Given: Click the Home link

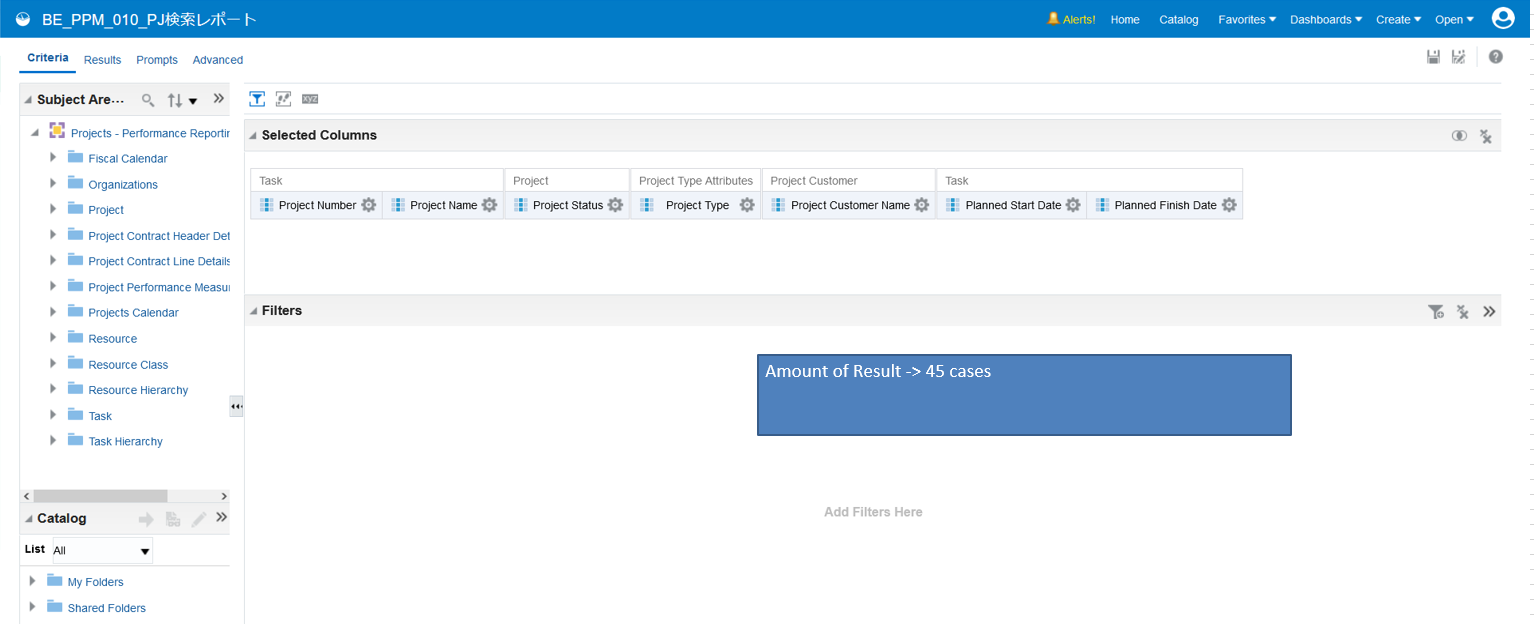Looking at the screenshot, I should click(x=1124, y=18).
